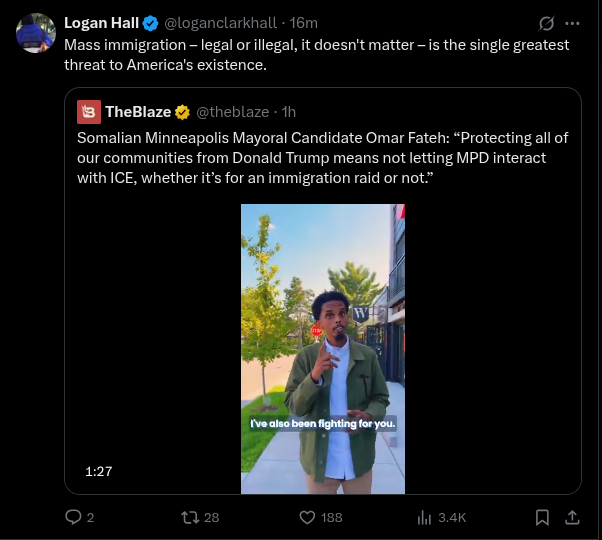The height and width of the screenshot is (540, 602).
Task: Open the quoted tweet's 1h timestamp
Action: click(289, 112)
